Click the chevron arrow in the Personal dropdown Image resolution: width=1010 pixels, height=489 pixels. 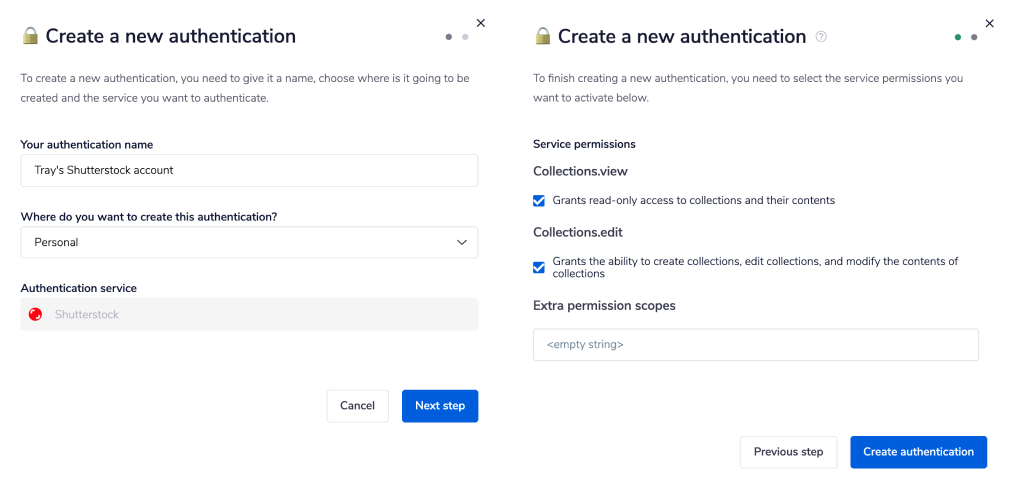coord(461,242)
